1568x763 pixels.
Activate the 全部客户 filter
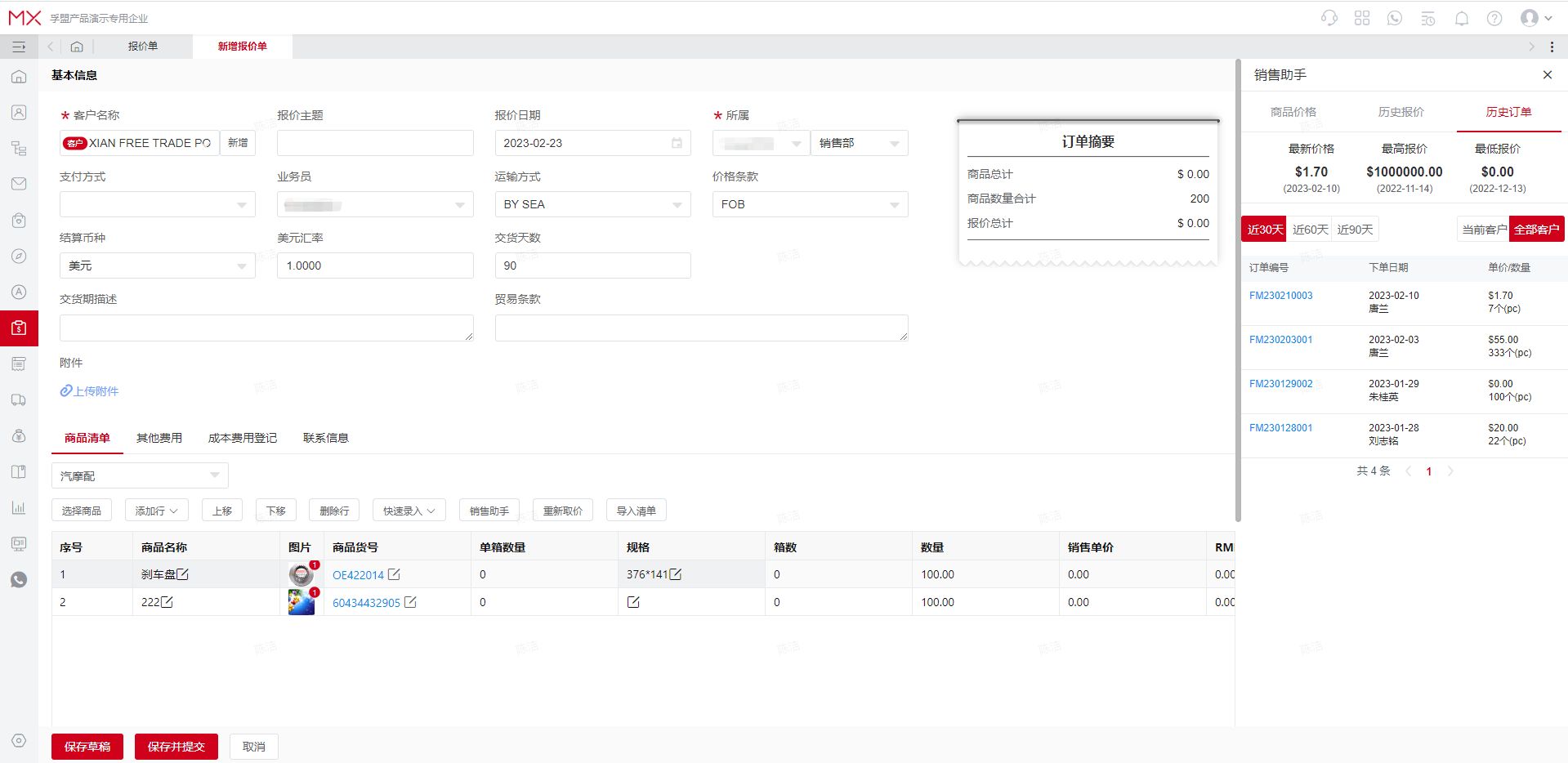(1537, 229)
